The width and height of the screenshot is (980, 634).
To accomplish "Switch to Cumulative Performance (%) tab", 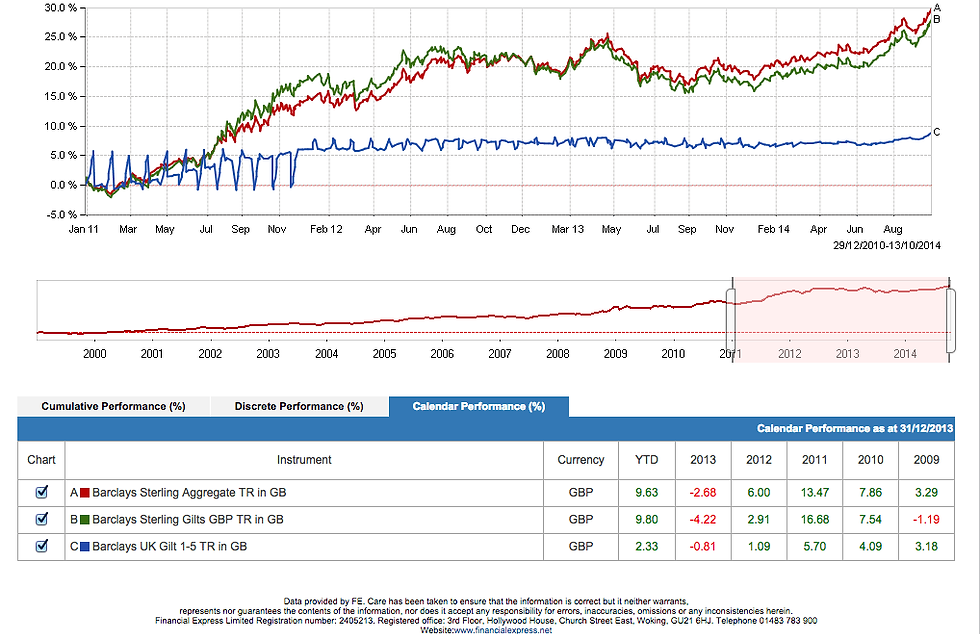I will click(114, 406).
